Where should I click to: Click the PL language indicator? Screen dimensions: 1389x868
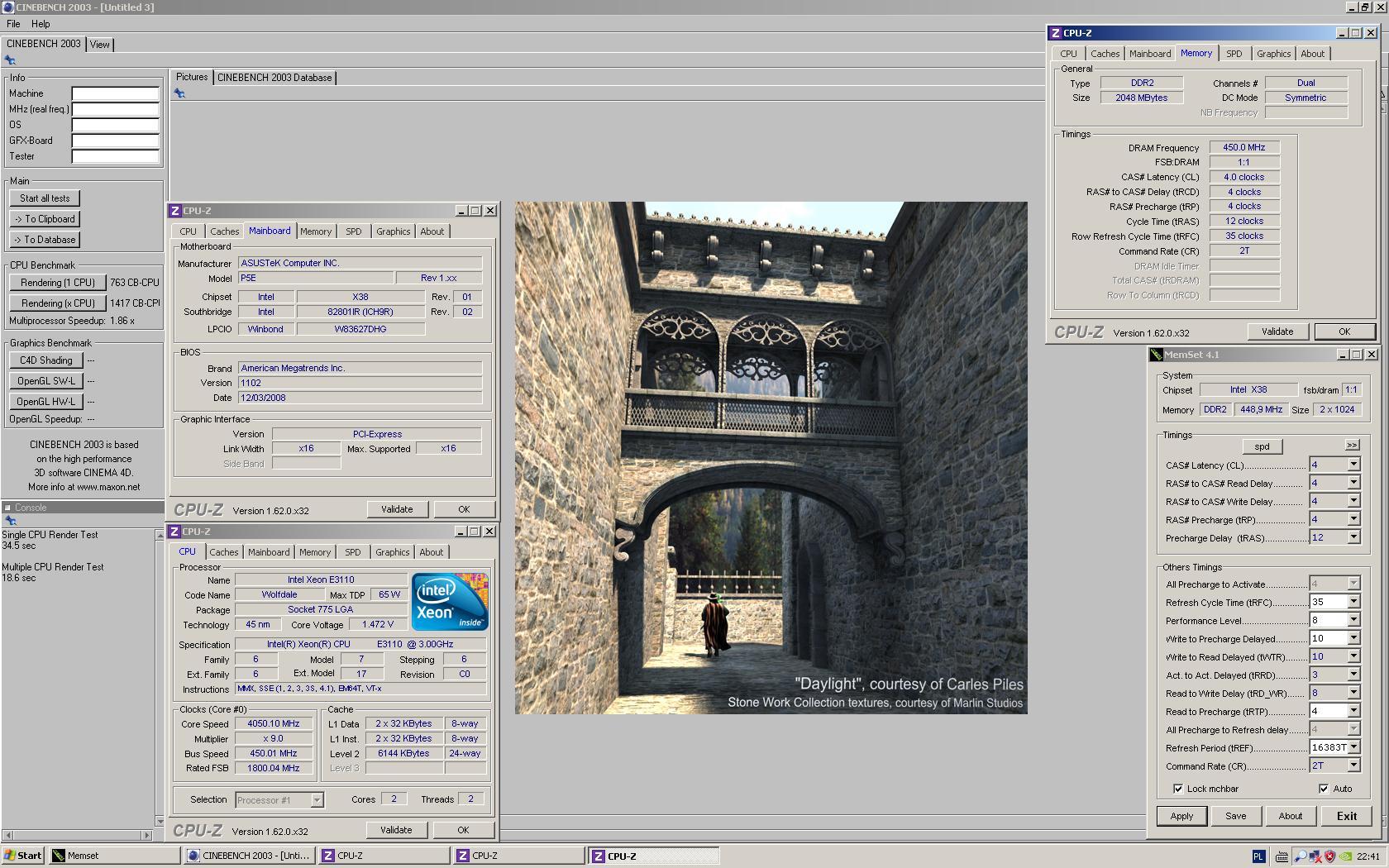[x=1258, y=856]
